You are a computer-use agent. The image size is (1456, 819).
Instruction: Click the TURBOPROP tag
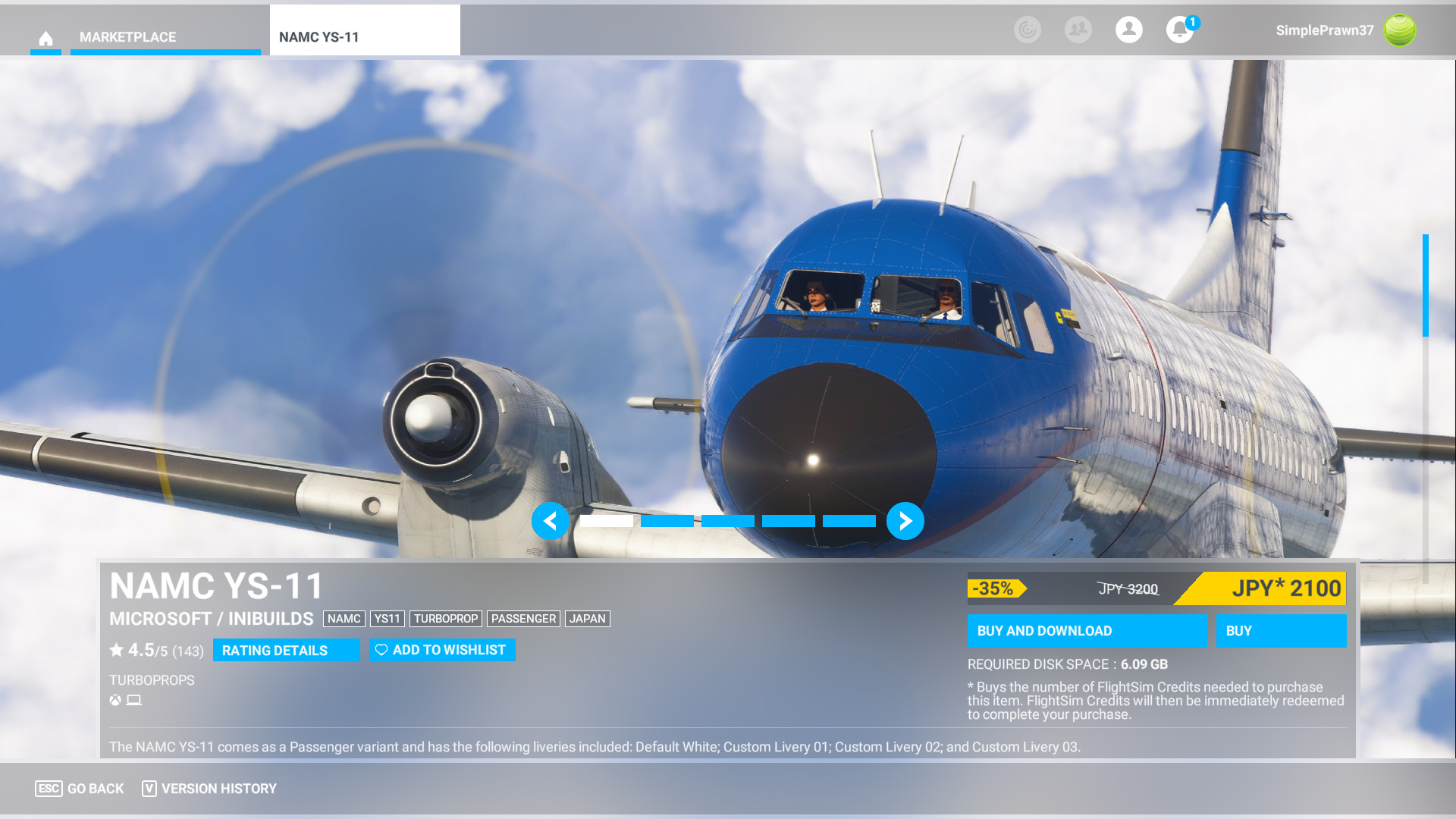[445, 619]
